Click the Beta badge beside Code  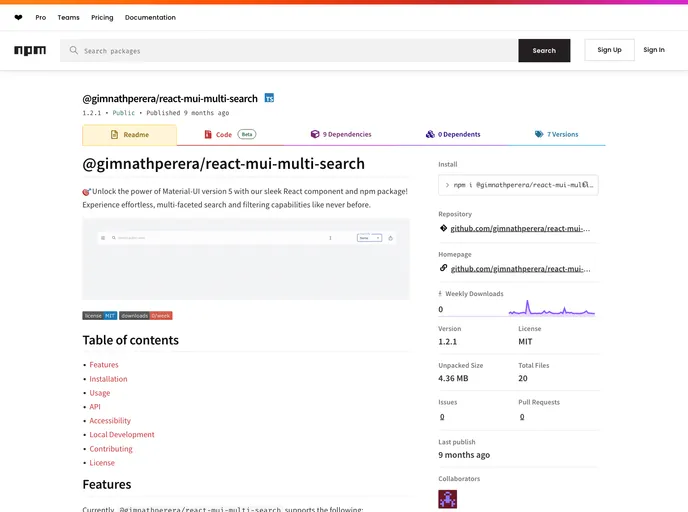(247, 134)
